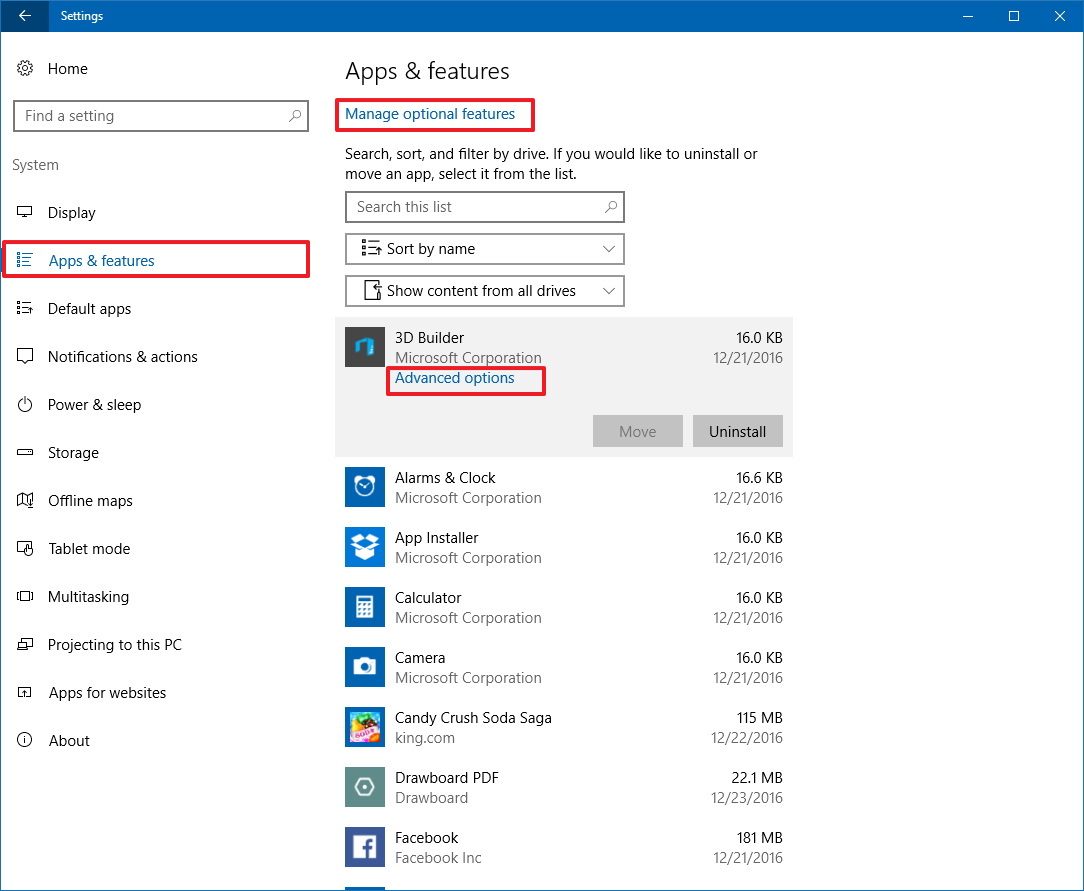Image resolution: width=1084 pixels, height=891 pixels.
Task: Uninstall 3D Builder
Action: click(737, 431)
